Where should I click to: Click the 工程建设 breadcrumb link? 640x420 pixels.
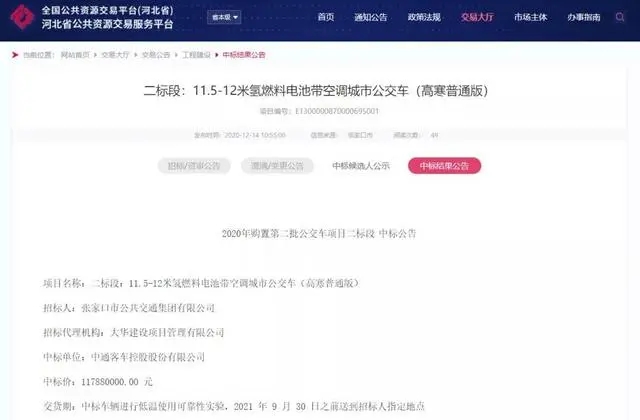click(x=196, y=55)
